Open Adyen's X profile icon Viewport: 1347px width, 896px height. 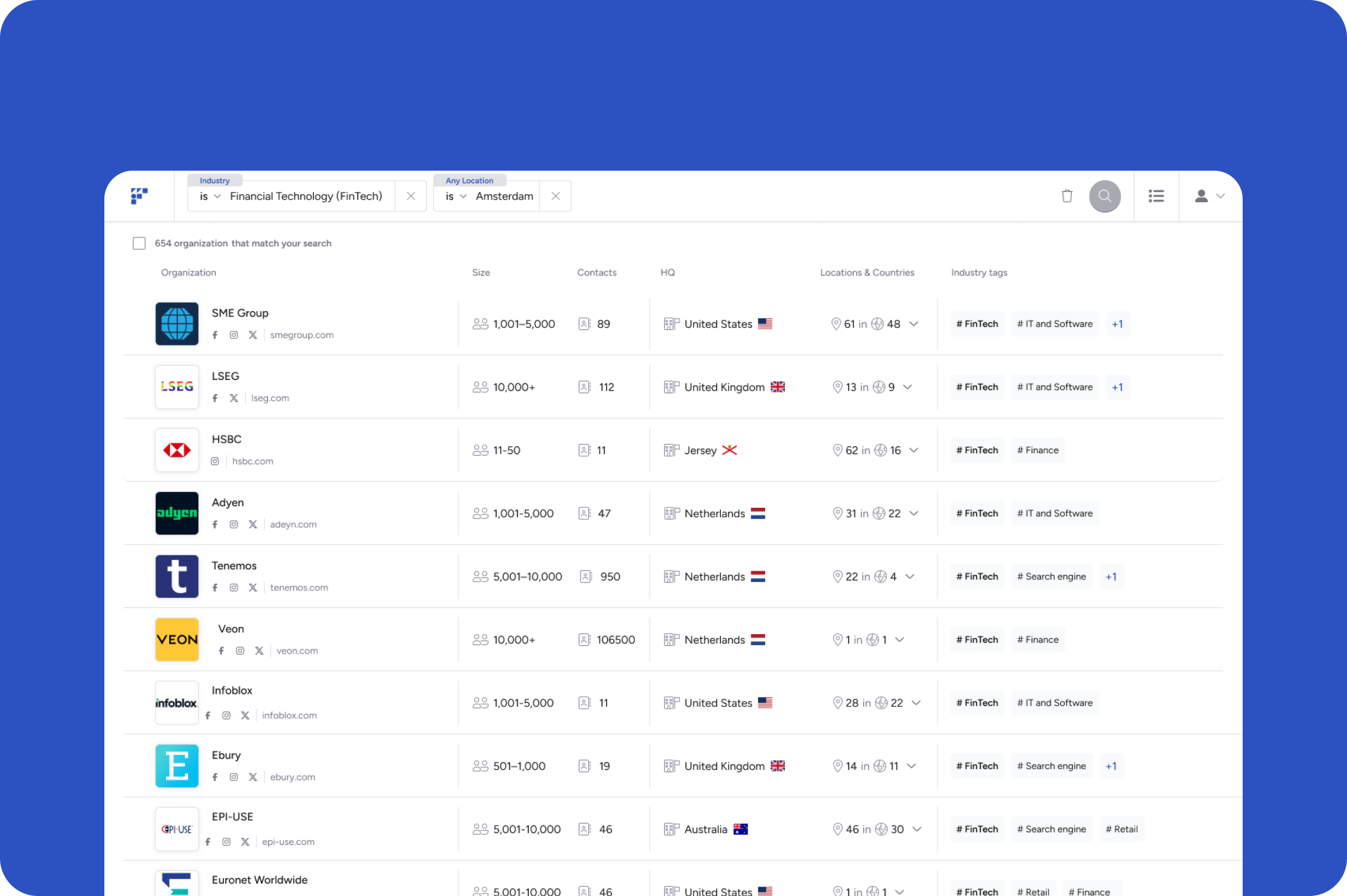point(253,524)
